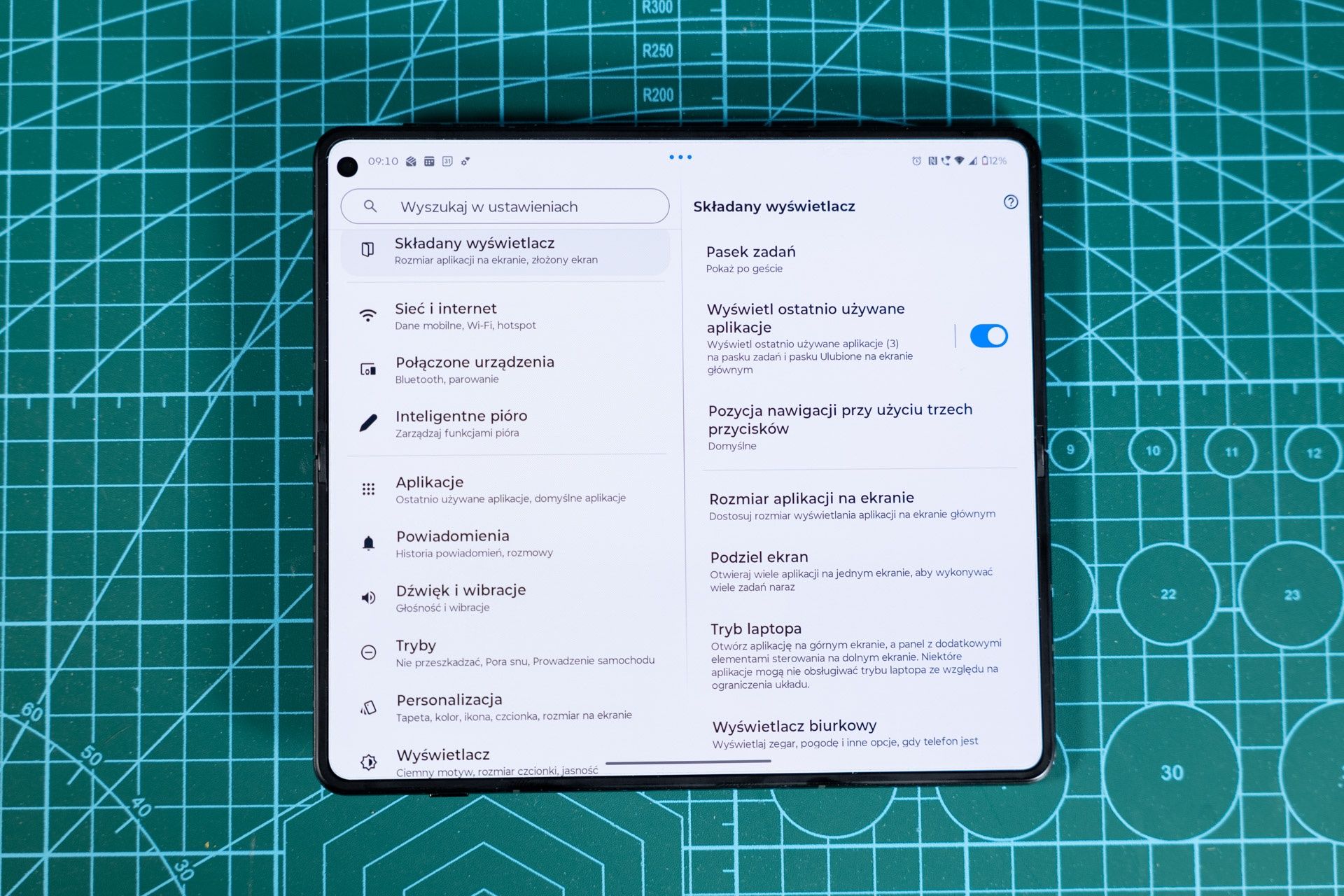Focus the Wyszukaj w ustawieniach search field
This screenshot has width=1344, height=896.
[505, 206]
